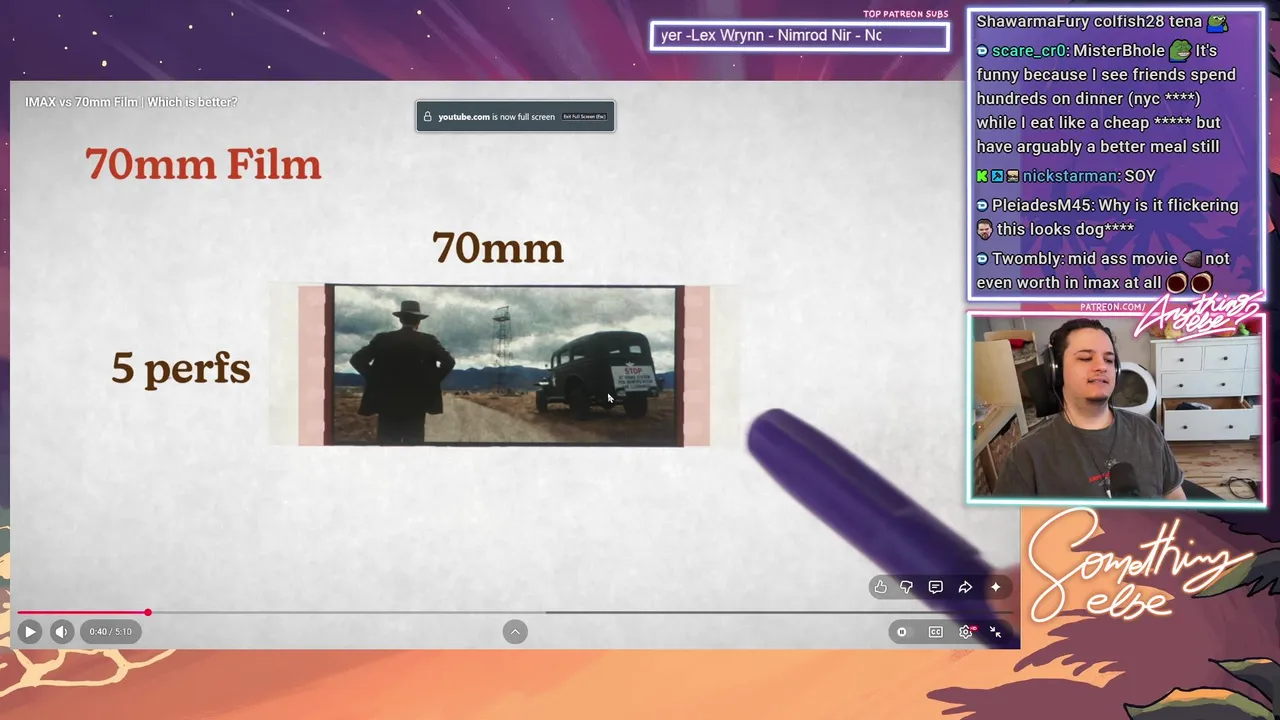Click the PATREON.COM link above the webcam
1280x720 pixels.
(x=1115, y=307)
